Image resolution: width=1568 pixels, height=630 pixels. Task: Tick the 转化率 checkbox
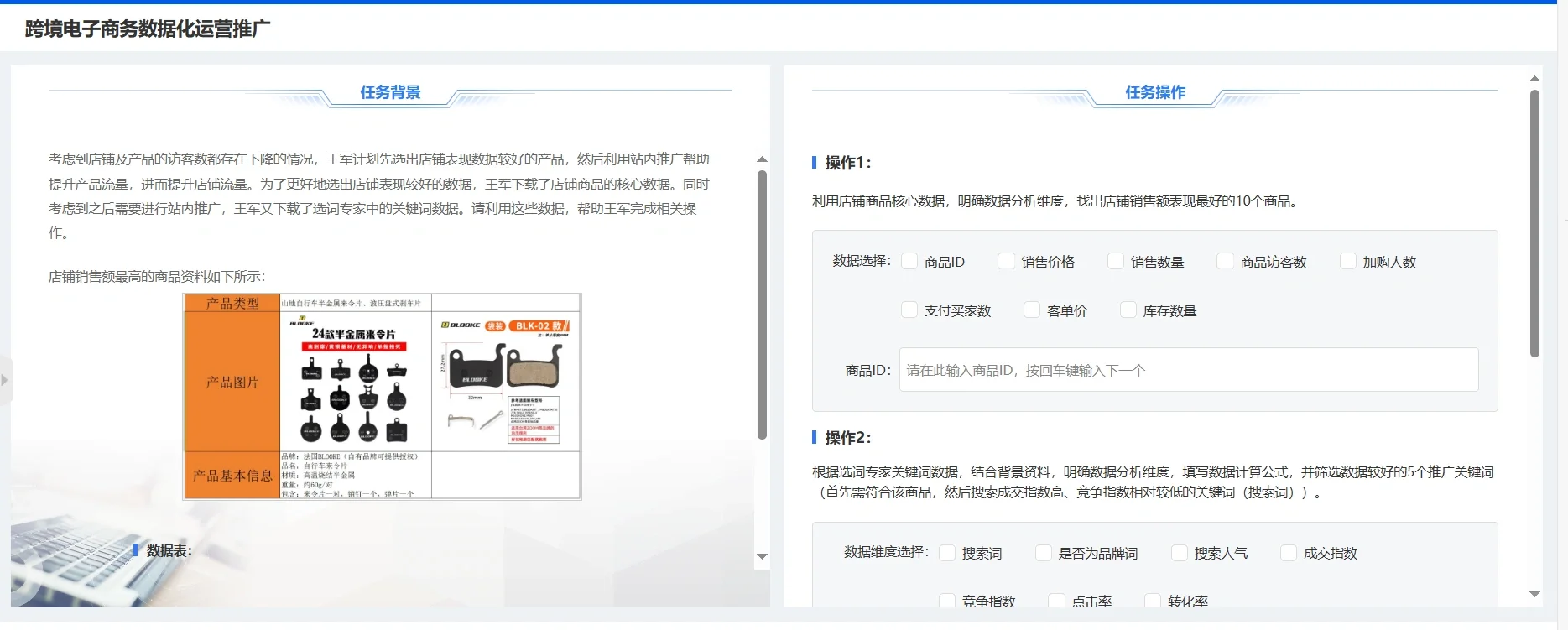click(x=1153, y=601)
